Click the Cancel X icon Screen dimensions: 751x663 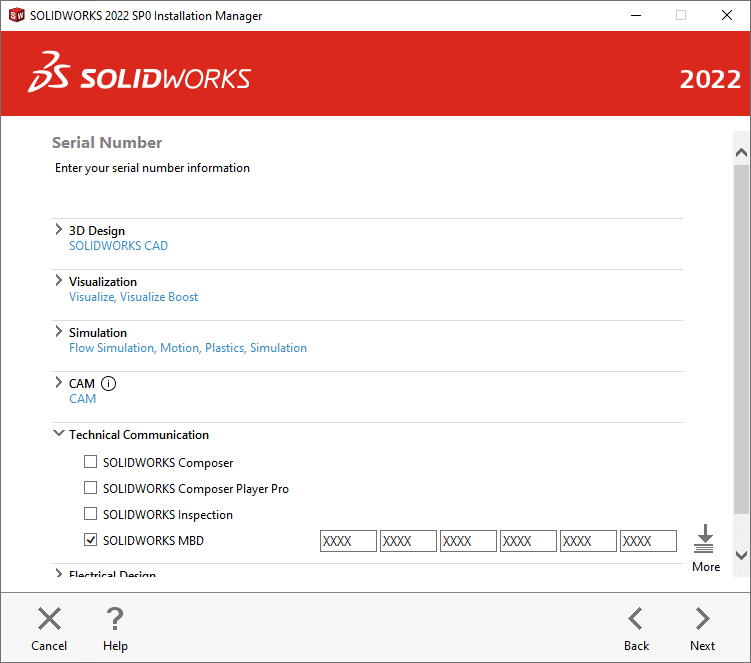(49, 619)
